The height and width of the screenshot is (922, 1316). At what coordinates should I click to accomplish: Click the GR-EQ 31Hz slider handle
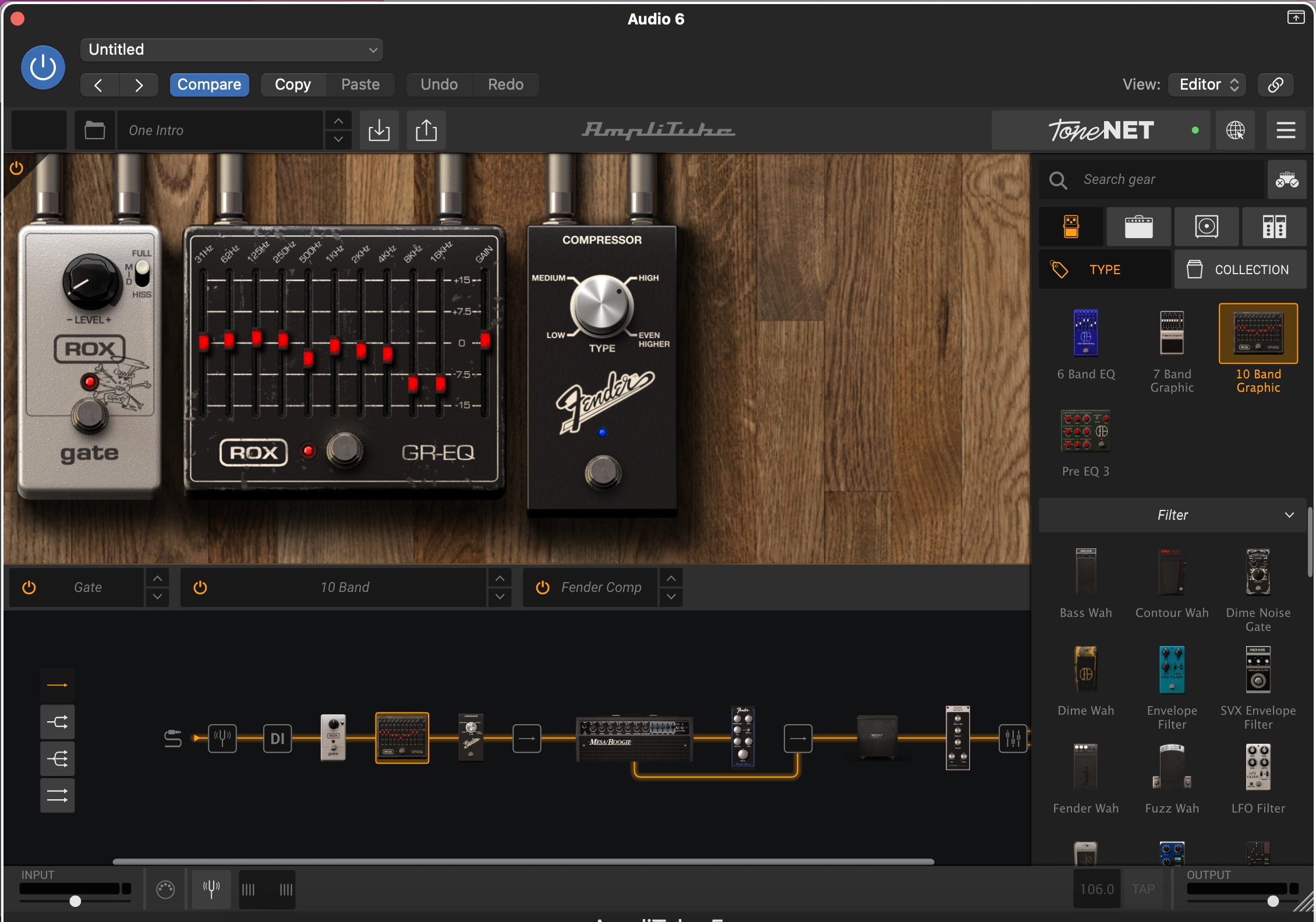pyautogui.click(x=204, y=342)
